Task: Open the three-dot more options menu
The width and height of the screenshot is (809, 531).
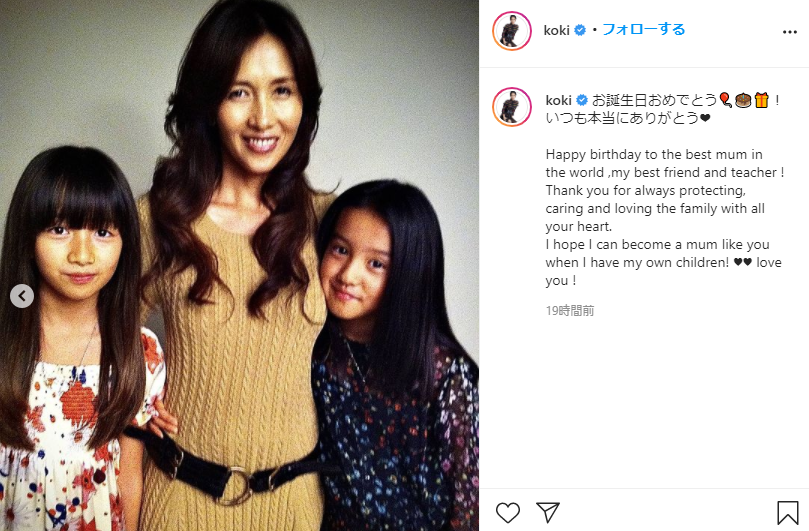Action: (x=789, y=32)
